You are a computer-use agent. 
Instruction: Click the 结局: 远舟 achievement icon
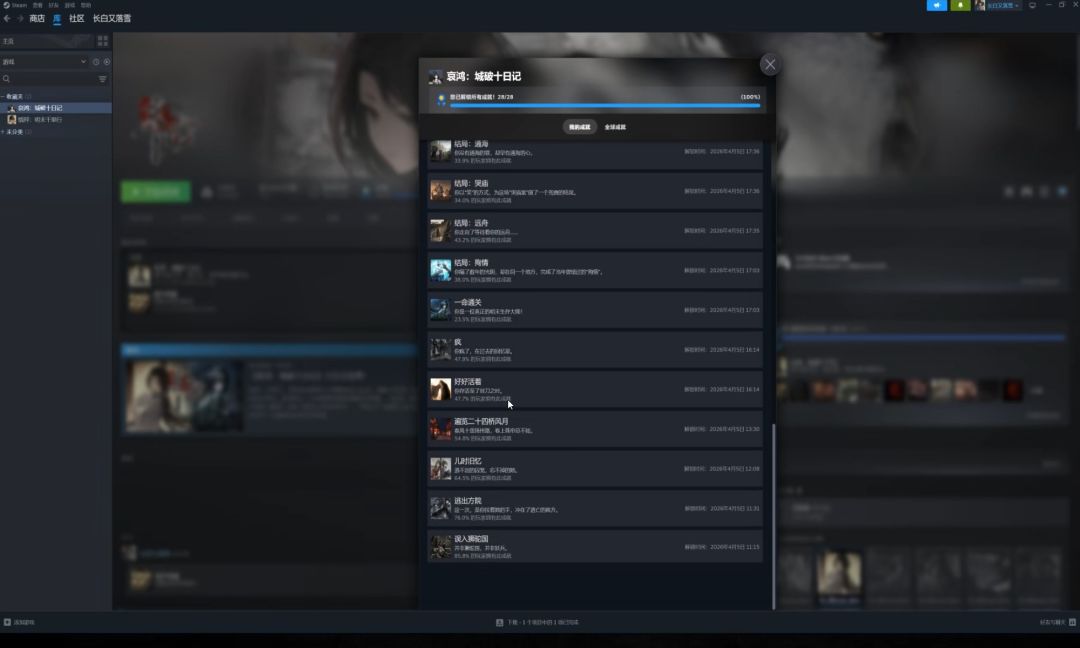[441, 231]
